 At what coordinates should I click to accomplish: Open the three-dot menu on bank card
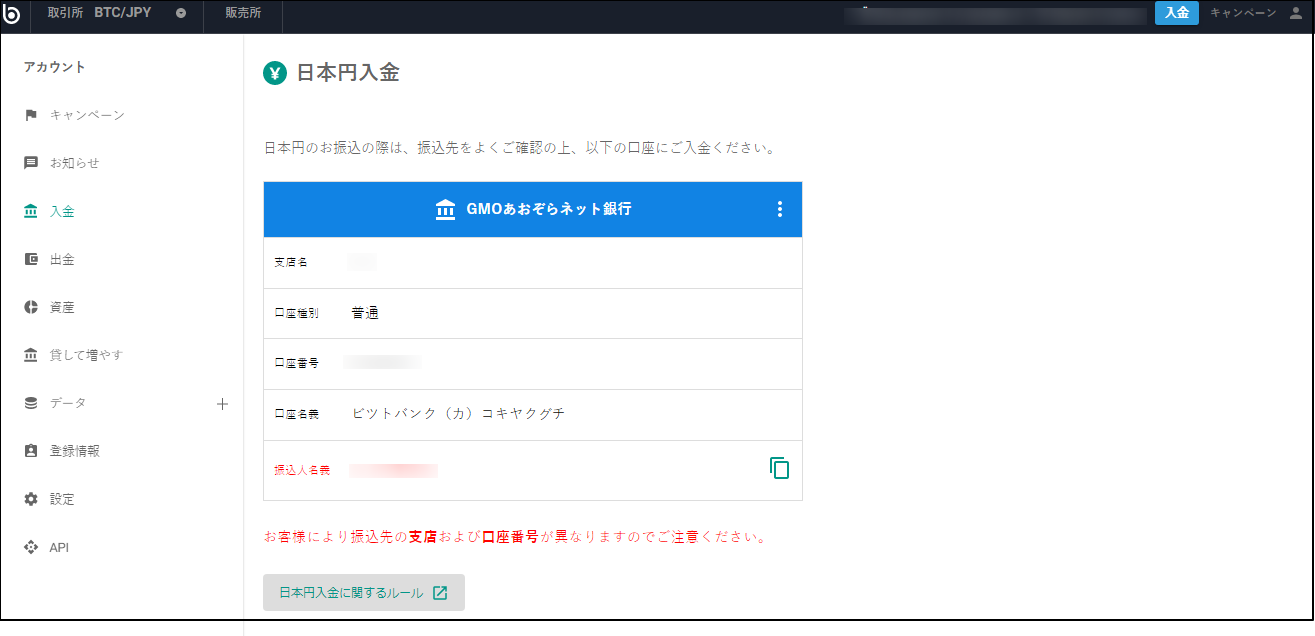pyautogui.click(x=780, y=209)
